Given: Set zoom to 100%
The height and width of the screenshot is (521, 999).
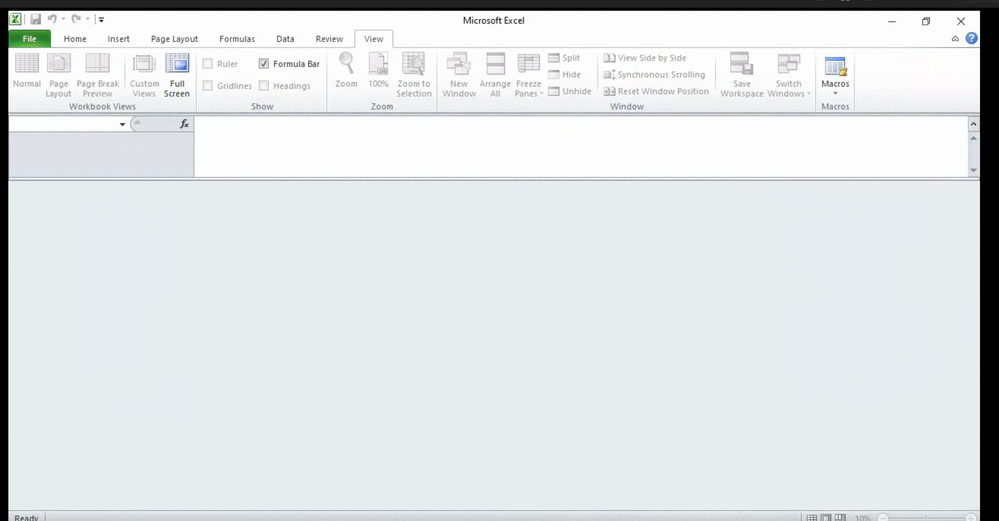Looking at the screenshot, I should click(x=378, y=71).
